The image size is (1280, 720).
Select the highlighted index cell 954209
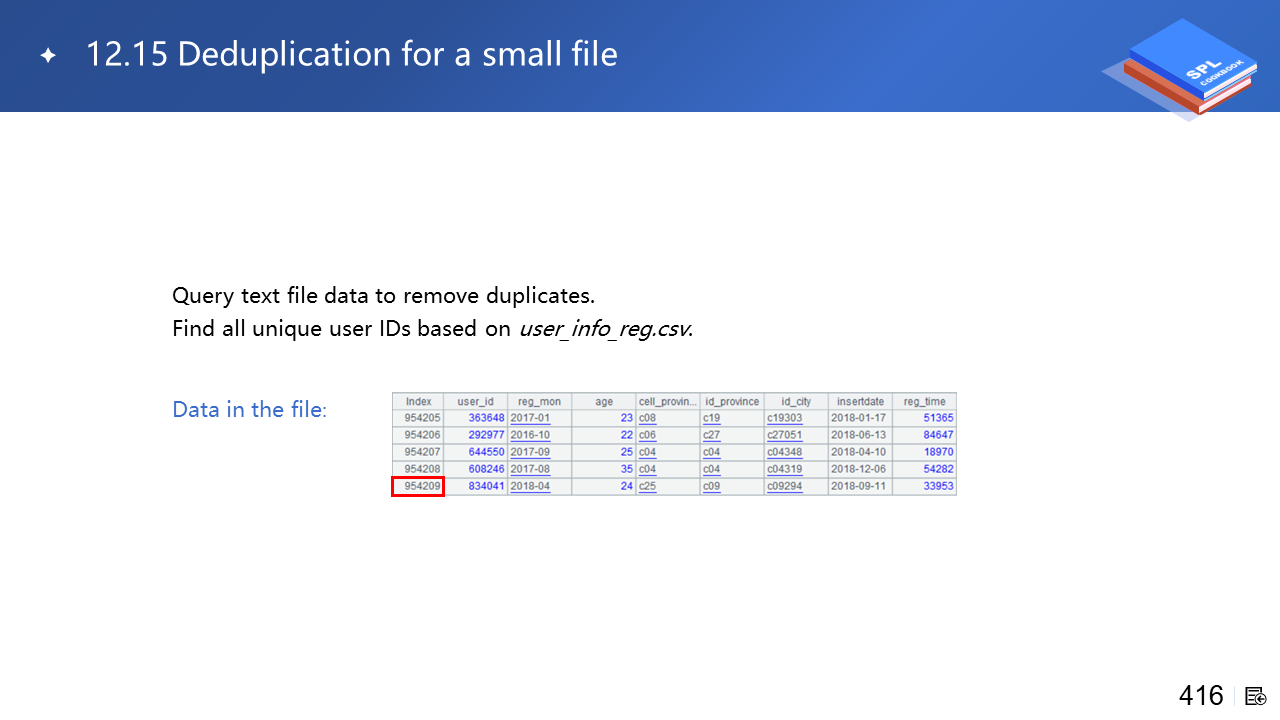point(418,486)
